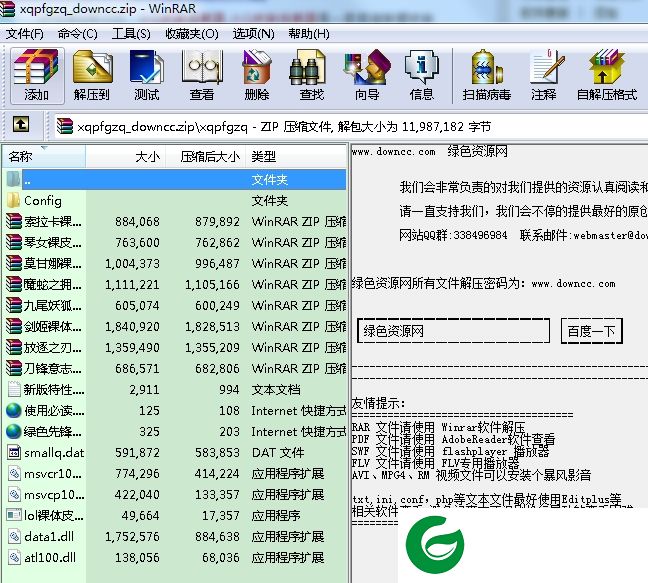Click the 删除 (Delete) toolbar icon

[x=257, y=76]
